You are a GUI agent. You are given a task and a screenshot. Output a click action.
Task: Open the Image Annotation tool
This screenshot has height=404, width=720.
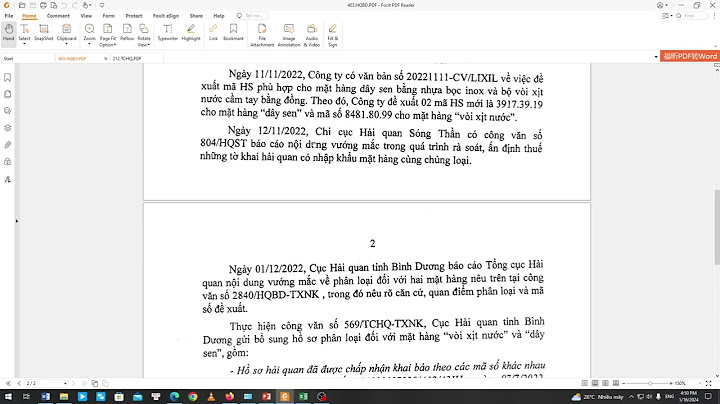pyautogui.click(x=289, y=35)
